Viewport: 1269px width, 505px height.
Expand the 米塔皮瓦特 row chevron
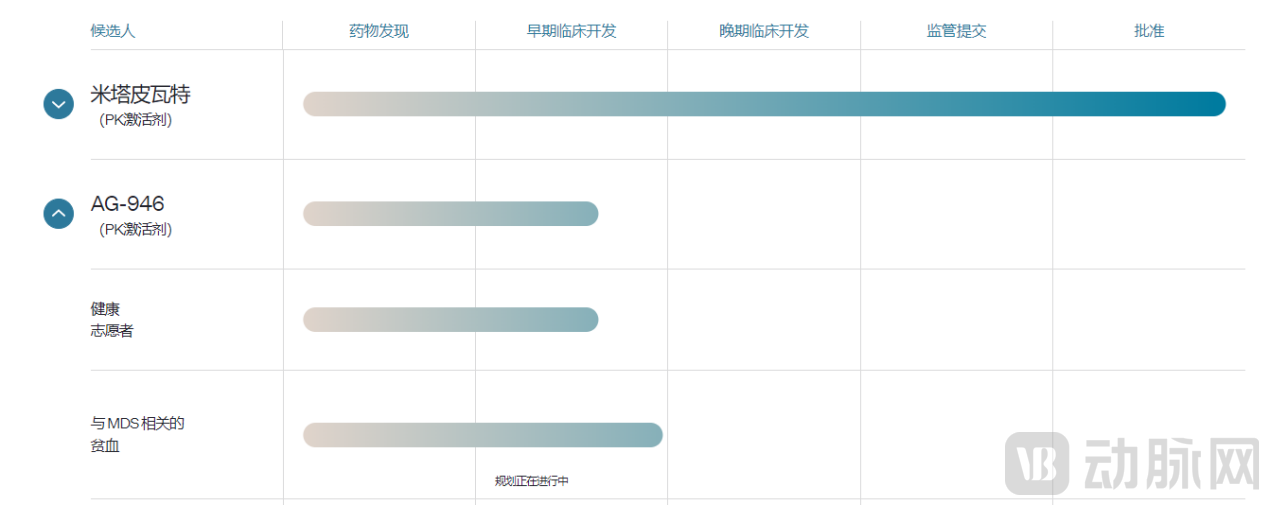tap(59, 104)
